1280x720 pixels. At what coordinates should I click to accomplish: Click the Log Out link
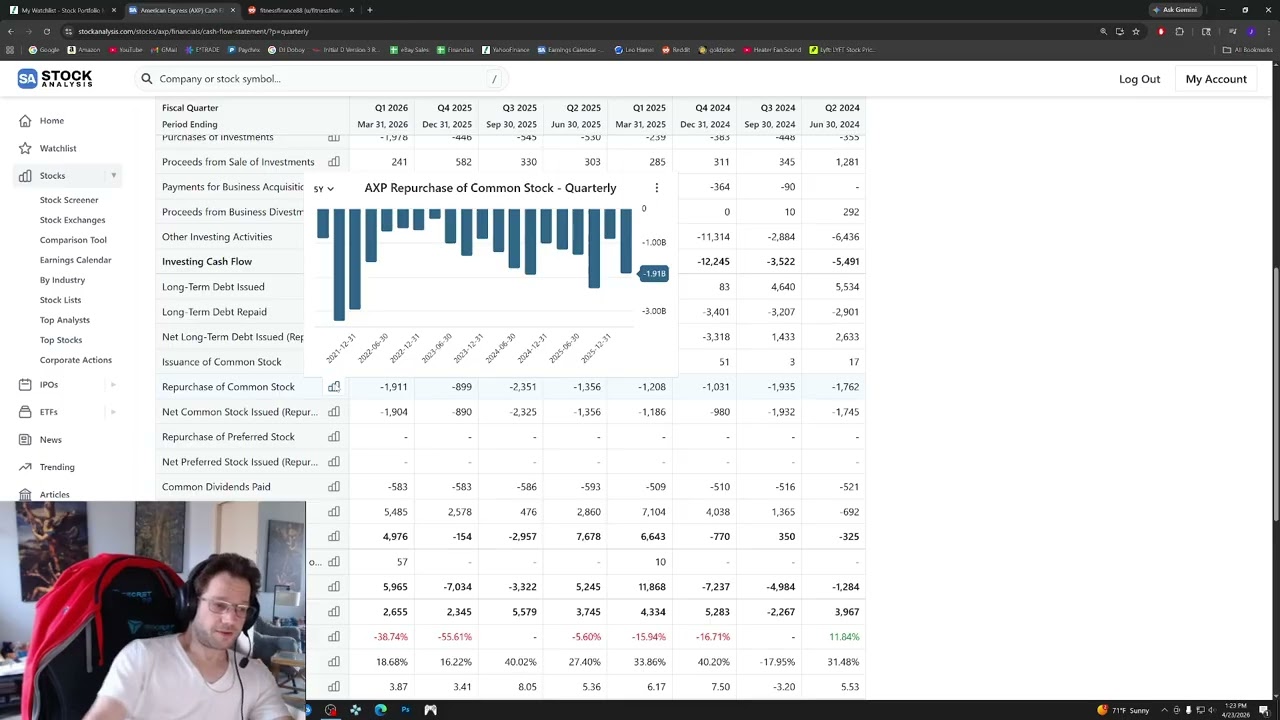coord(1139,79)
